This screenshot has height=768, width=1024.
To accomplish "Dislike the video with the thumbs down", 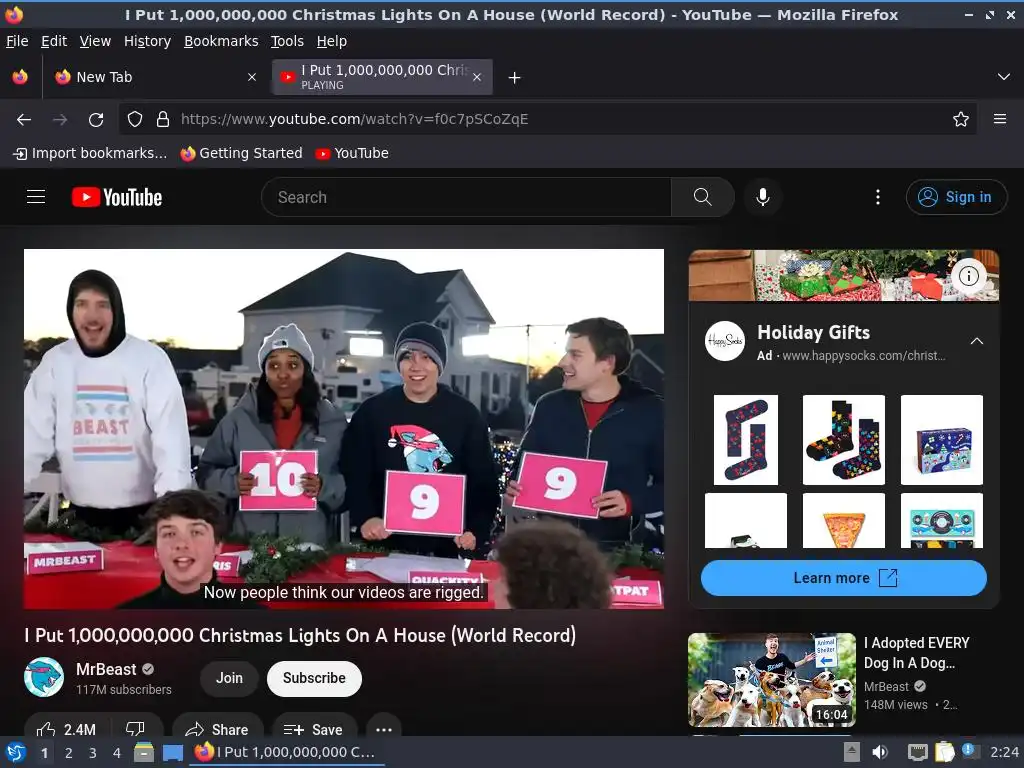I will coord(135,729).
